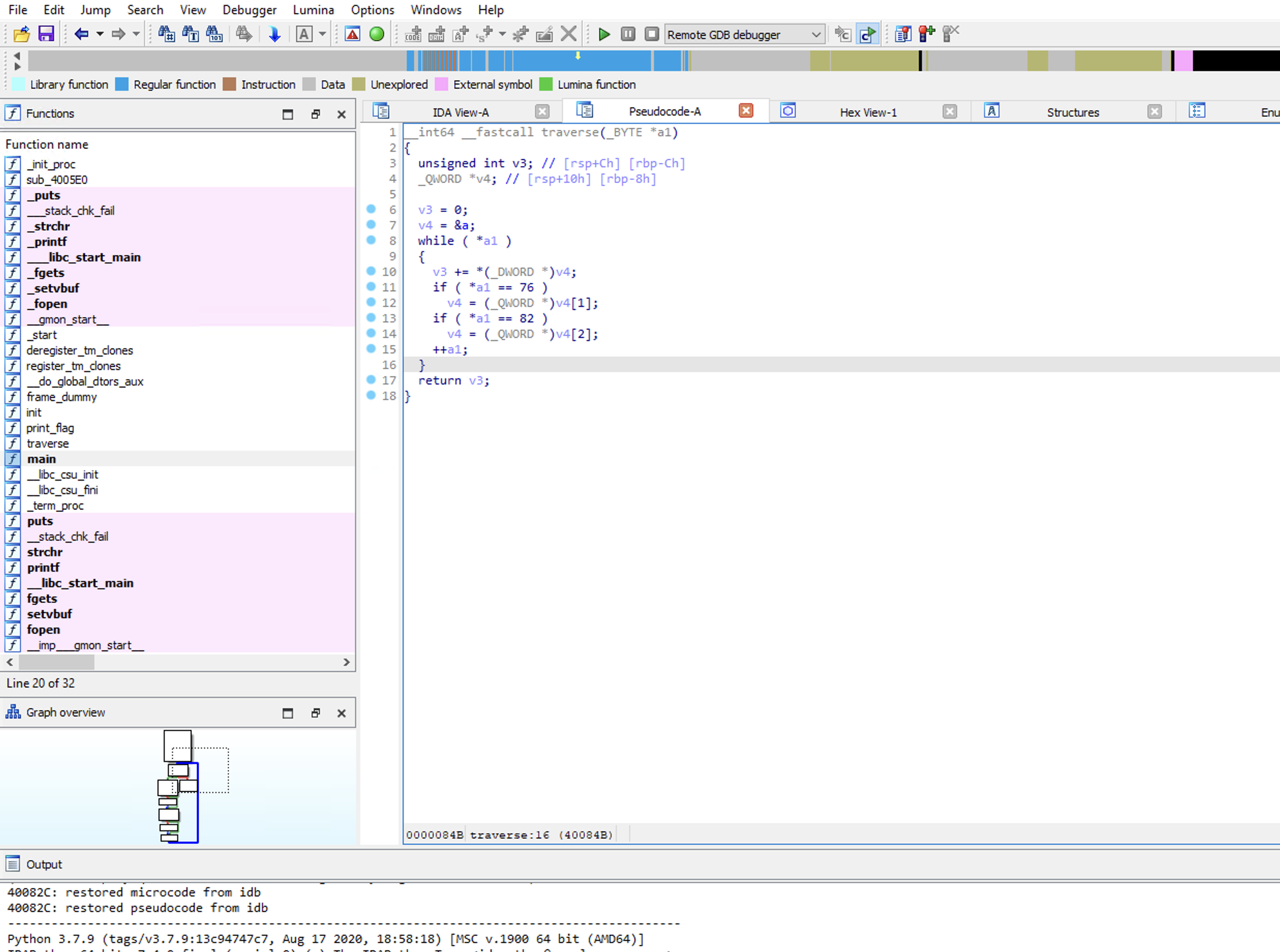Float the Functions panel with restore button
This screenshot has width=1280, height=952.
(315, 114)
